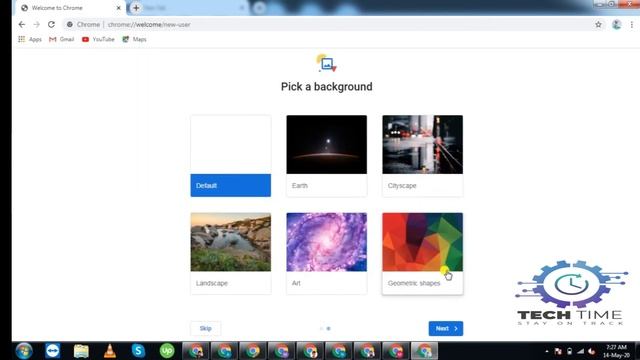
Task: Click the blue Next button
Action: click(446, 328)
